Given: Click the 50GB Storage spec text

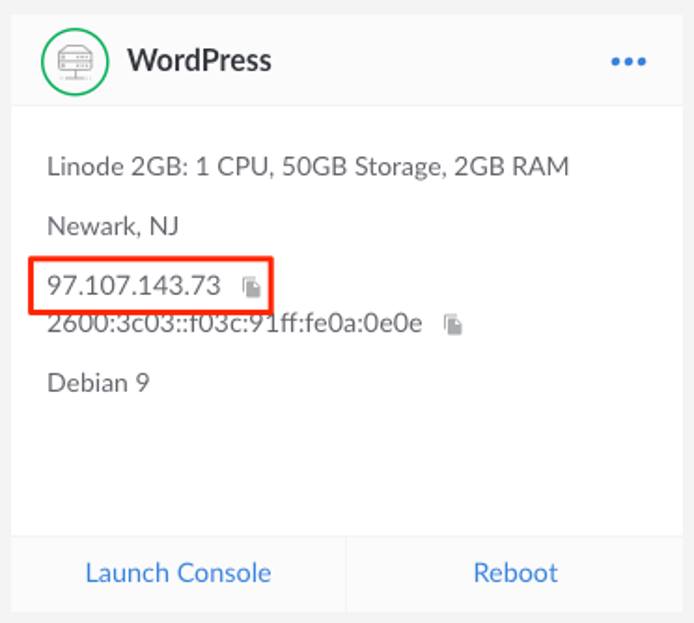Looking at the screenshot, I should click(361, 166).
